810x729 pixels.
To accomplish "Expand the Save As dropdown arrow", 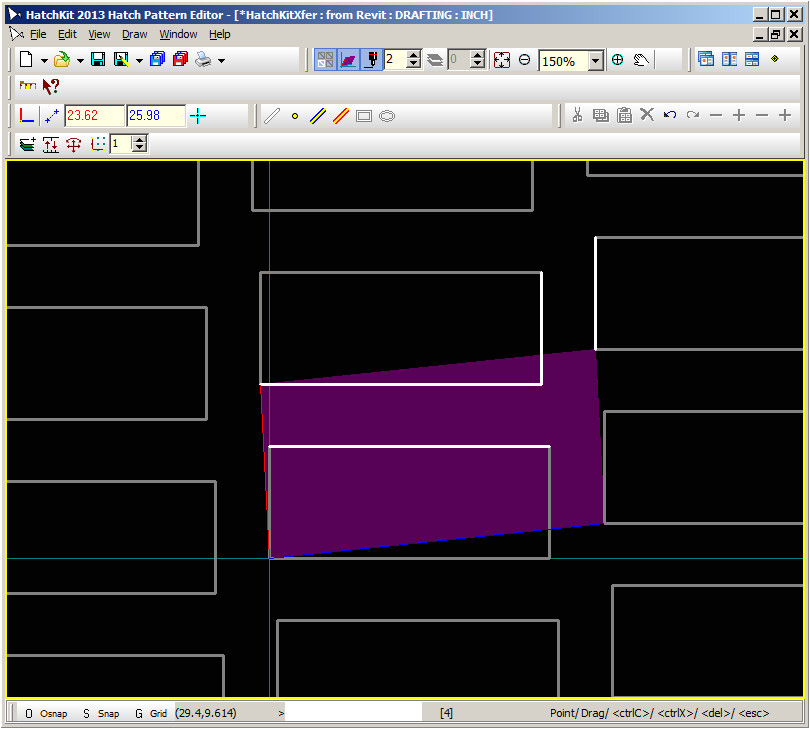I will (x=139, y=61).
